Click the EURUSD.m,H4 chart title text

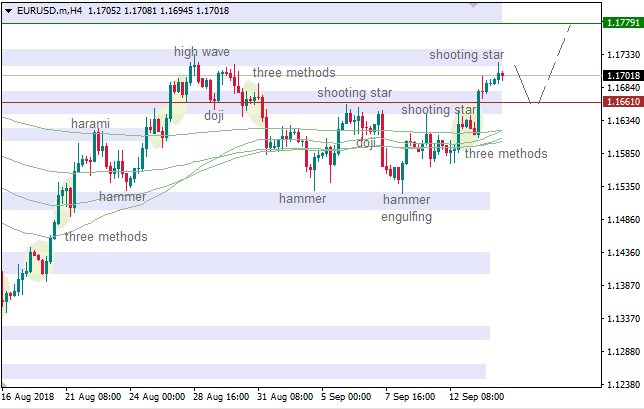pos(48,9)
